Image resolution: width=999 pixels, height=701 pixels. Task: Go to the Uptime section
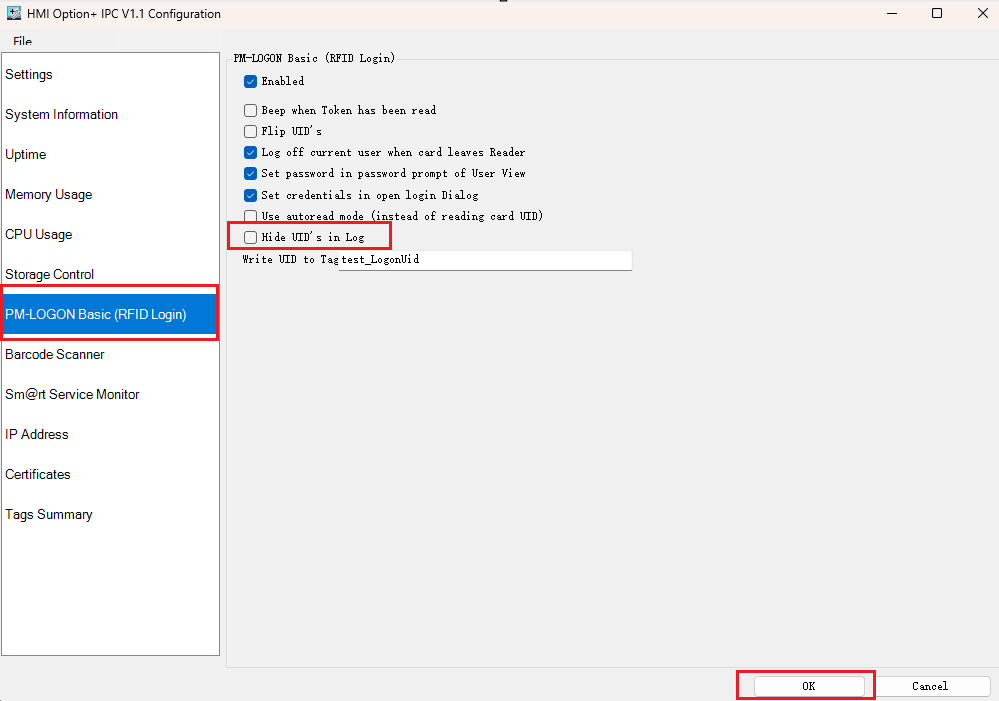pos(26,155)
